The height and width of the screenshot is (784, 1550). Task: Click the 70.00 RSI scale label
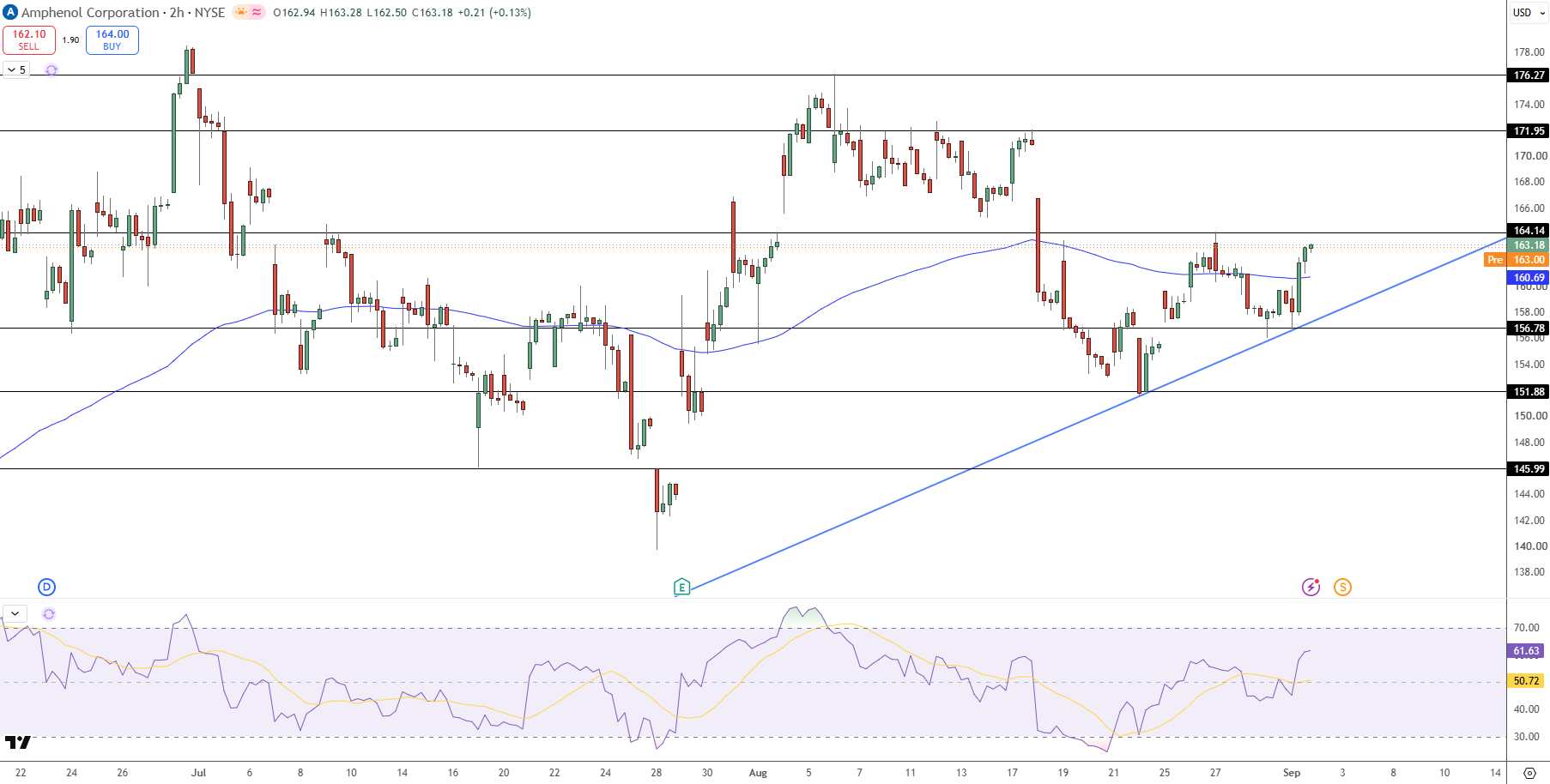[1526, 628]
